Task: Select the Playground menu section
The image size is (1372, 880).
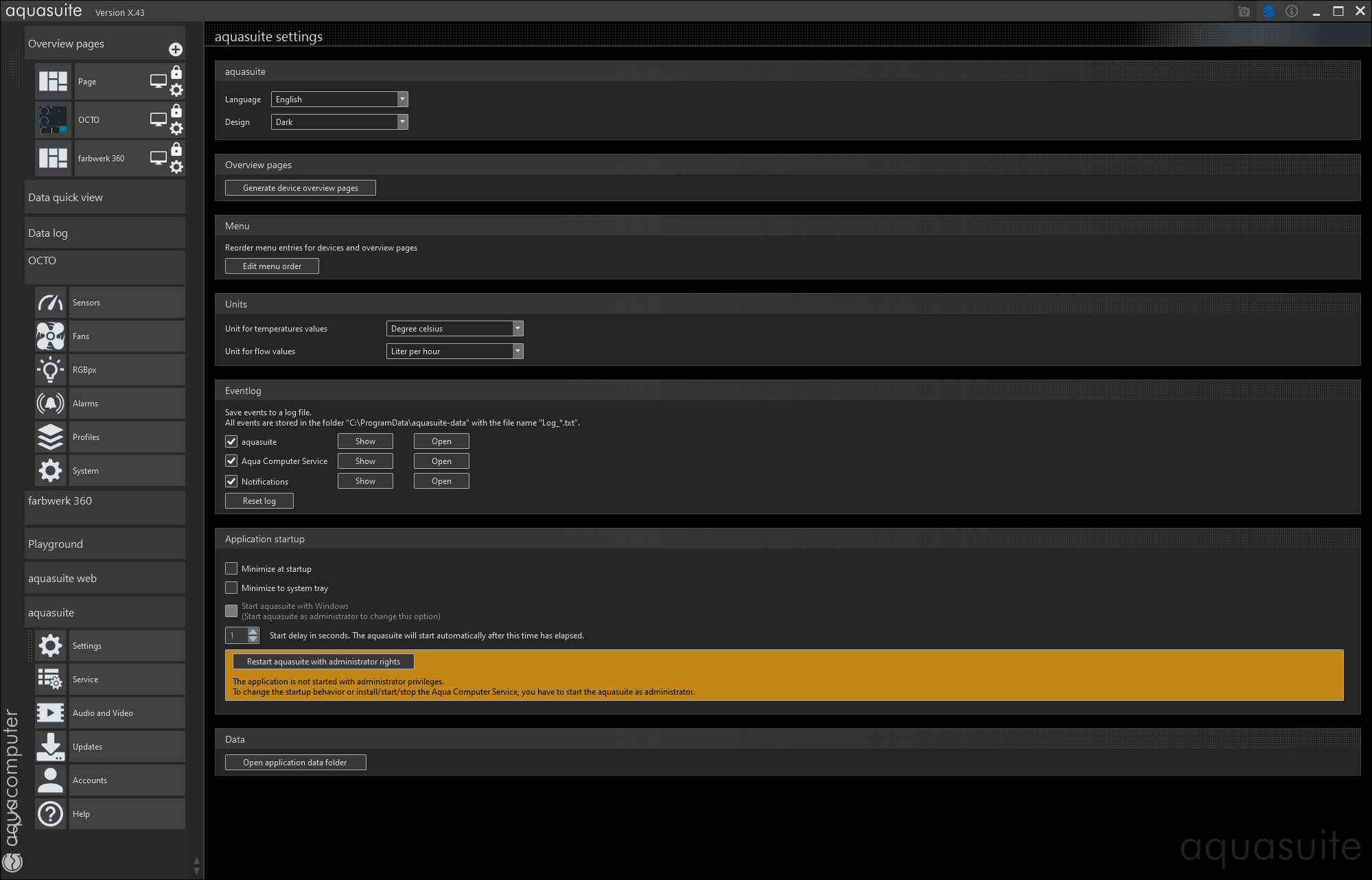Action: point(104,544)
